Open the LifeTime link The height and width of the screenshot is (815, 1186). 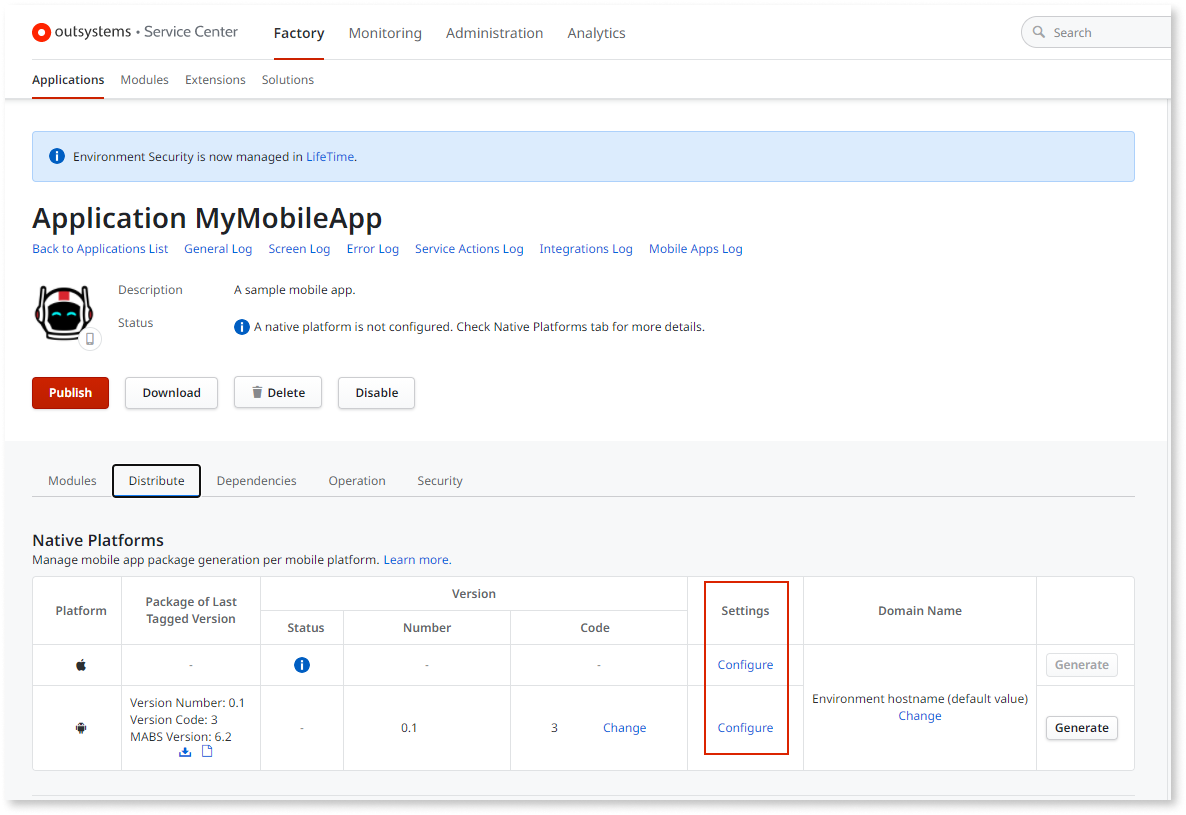pos(330,156)
